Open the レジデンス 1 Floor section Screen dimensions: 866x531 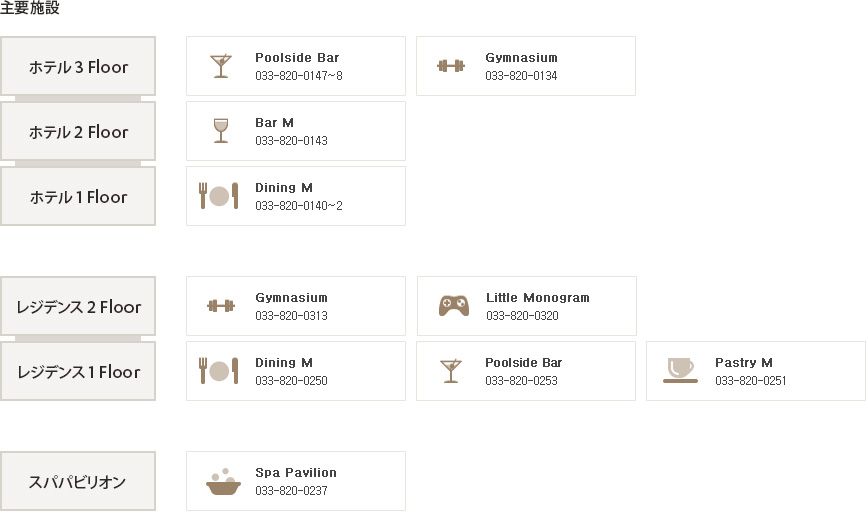(x=78, y=372)
